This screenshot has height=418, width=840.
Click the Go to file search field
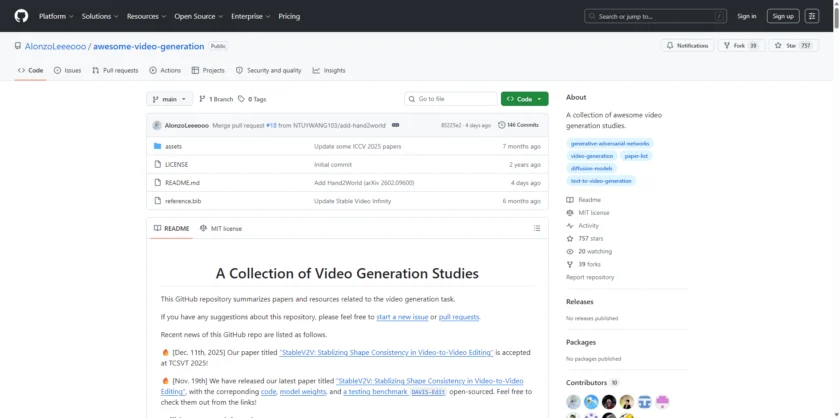(x=451, y=99)
